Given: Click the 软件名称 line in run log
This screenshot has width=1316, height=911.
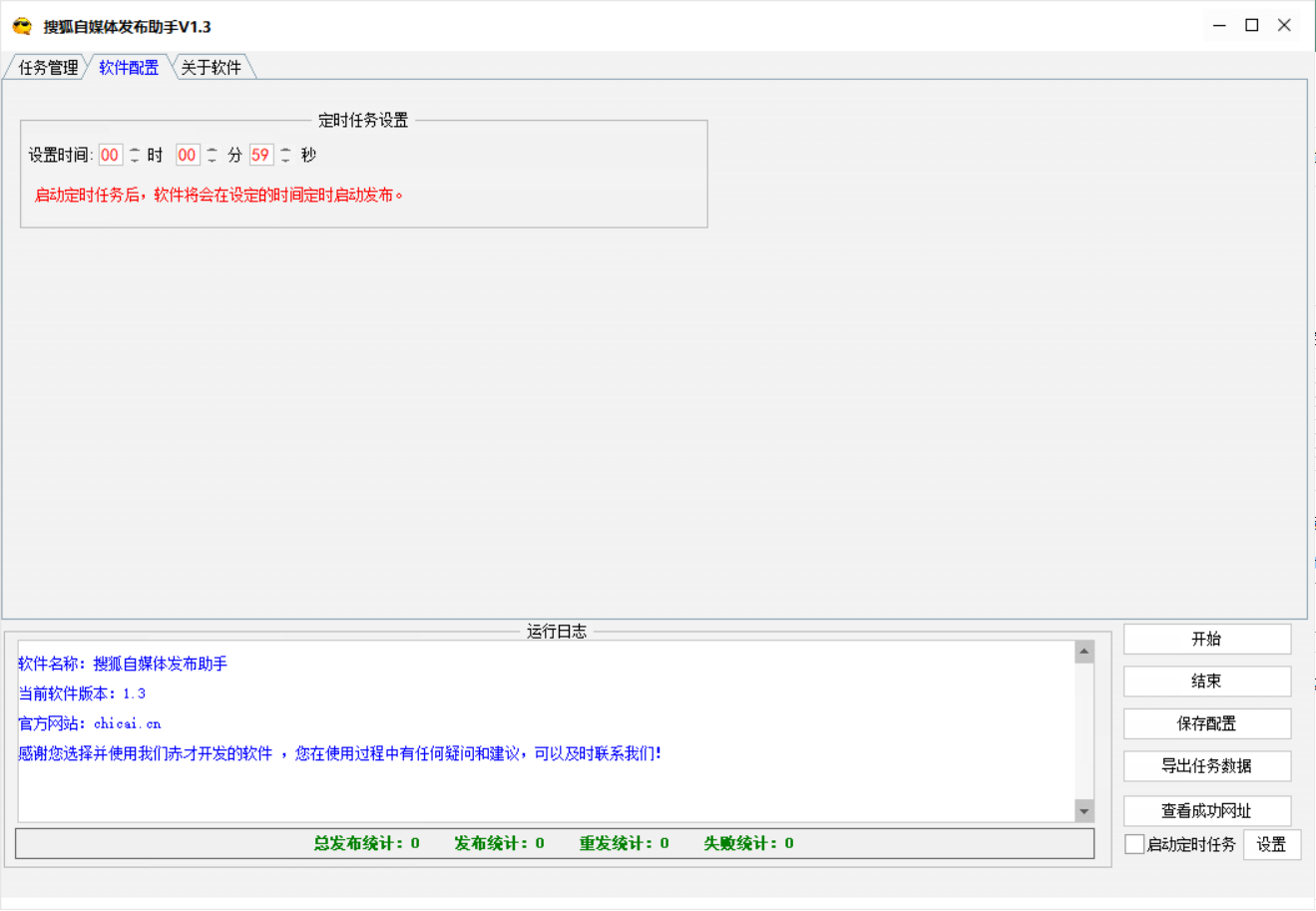Looking at the screenshot, I should pyautogui.click(x=123, y=664).
